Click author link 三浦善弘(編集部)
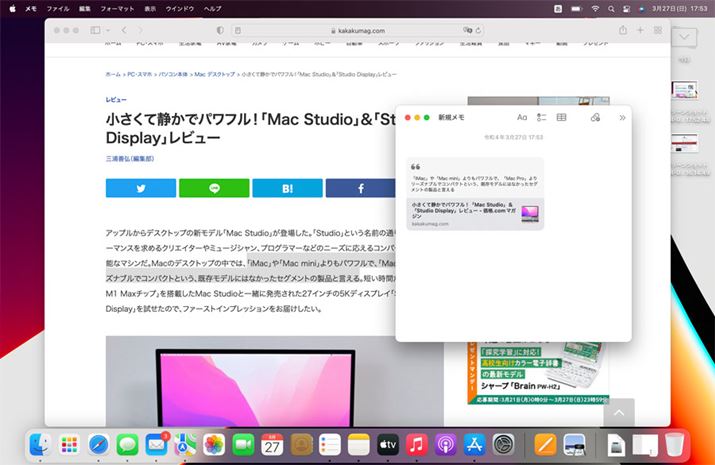Image resolution: width=715 pixels, height=465 pixels. coord(130,158)
